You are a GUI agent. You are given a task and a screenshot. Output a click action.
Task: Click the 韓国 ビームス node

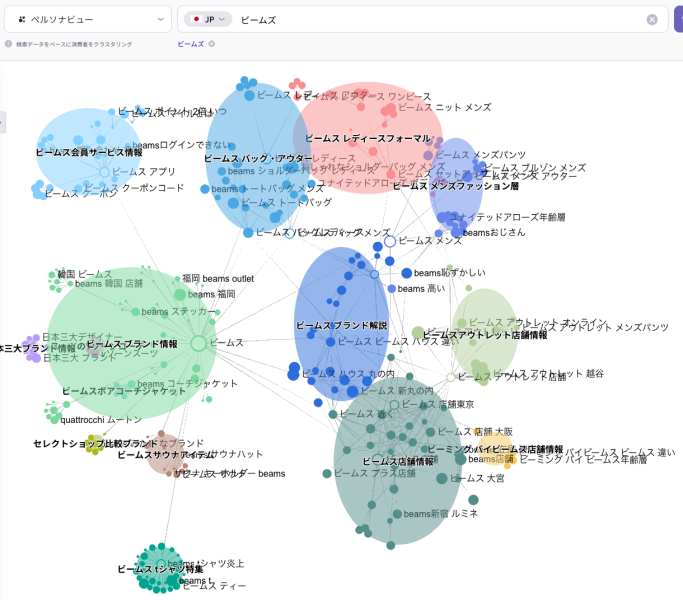(x=52, y=275)
